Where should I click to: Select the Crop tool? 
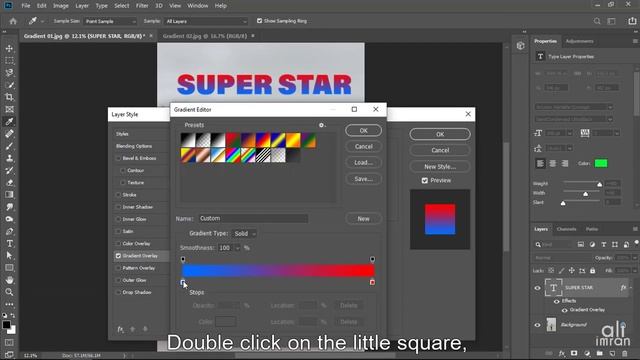pyautogui.click(x=9, y=97)
